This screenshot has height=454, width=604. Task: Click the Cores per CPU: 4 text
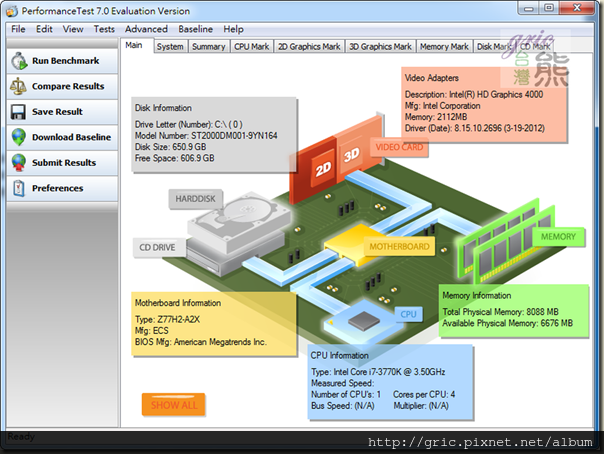[x=424, y=394]
